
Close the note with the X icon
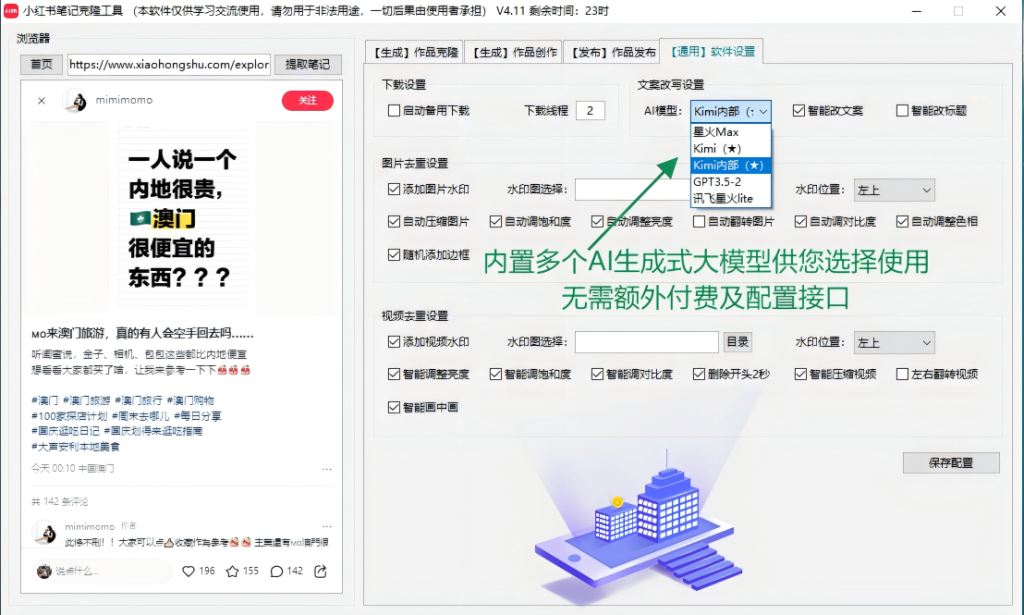click(41, 101)
